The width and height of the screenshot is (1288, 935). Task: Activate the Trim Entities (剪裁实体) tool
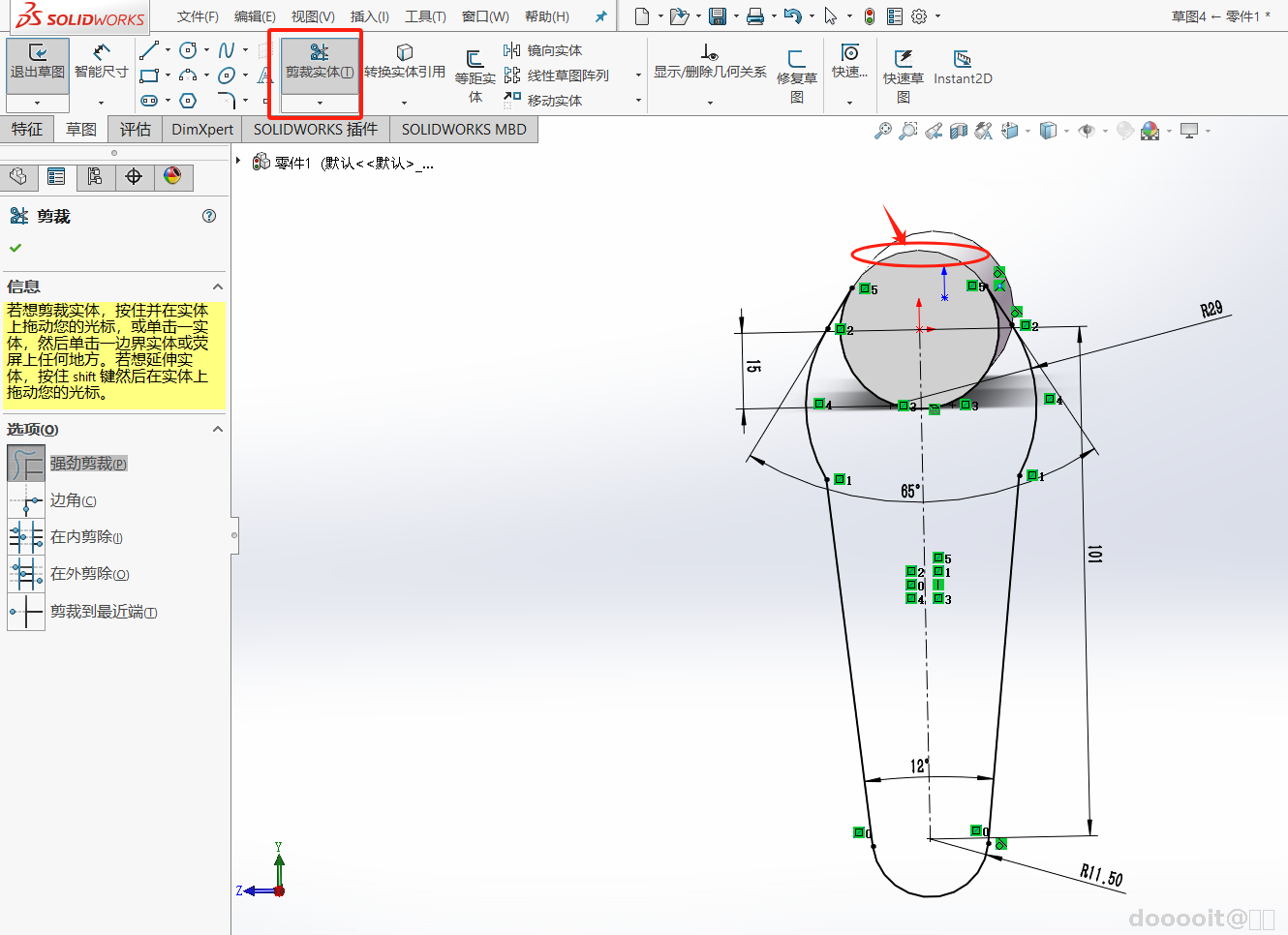319,61
